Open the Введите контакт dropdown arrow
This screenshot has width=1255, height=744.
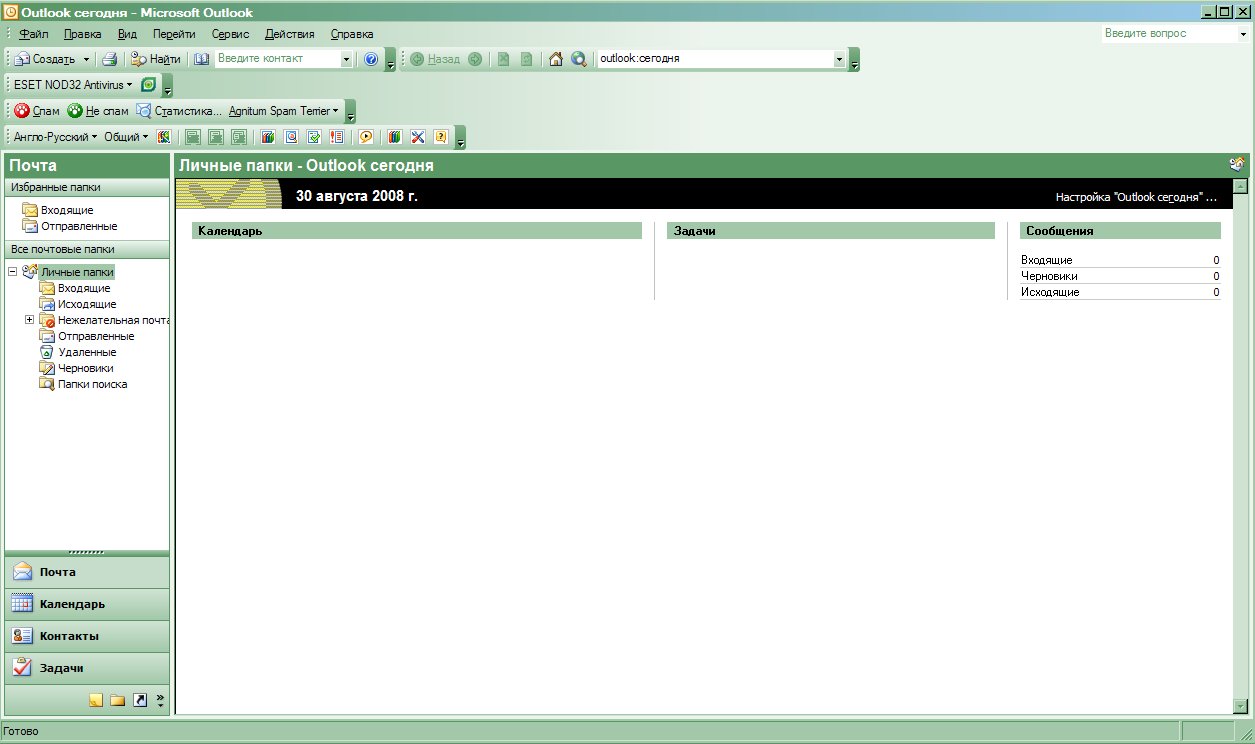pyautogui.click(x=347, y=59)
